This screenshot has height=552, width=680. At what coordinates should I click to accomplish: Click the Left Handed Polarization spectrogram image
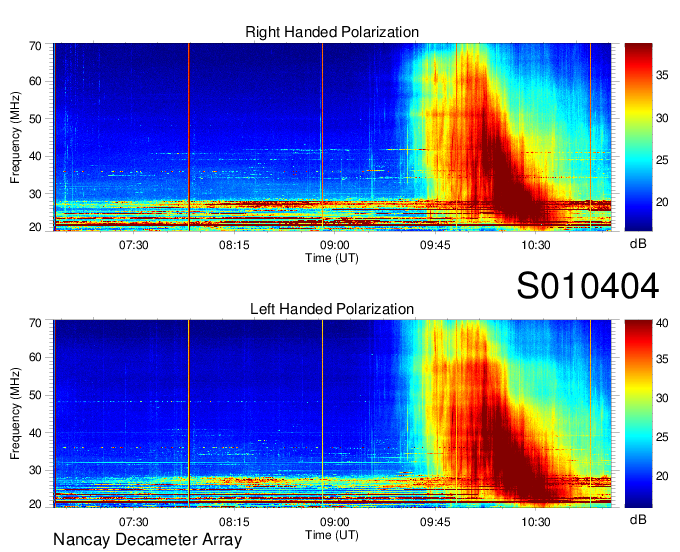[x=332, y=414]
